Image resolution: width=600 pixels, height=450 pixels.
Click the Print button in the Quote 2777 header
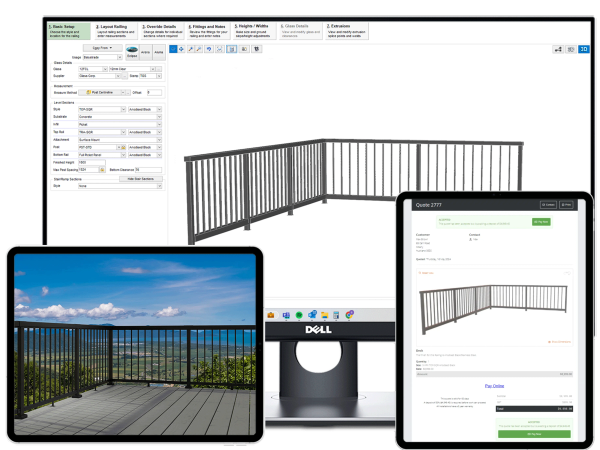(566, 205)
